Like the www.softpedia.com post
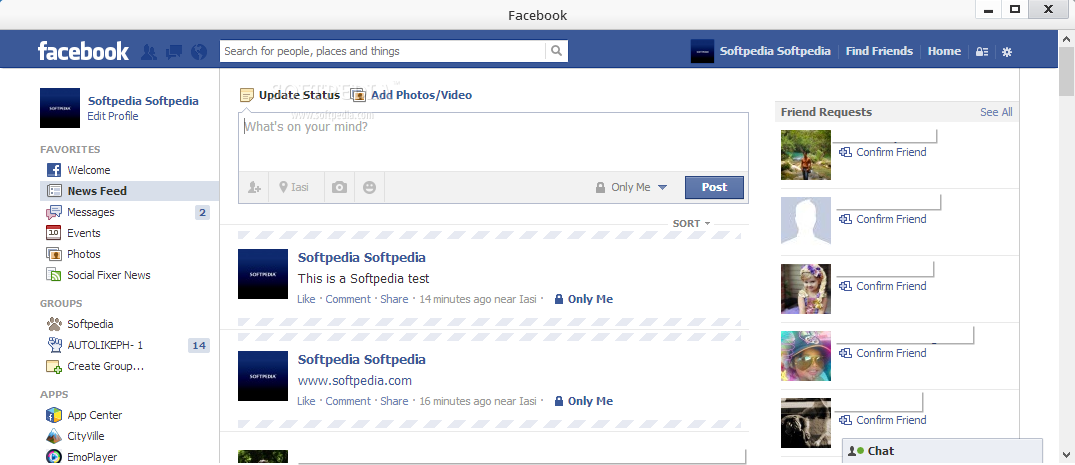1075x465 pixels. tap(306, 401)
